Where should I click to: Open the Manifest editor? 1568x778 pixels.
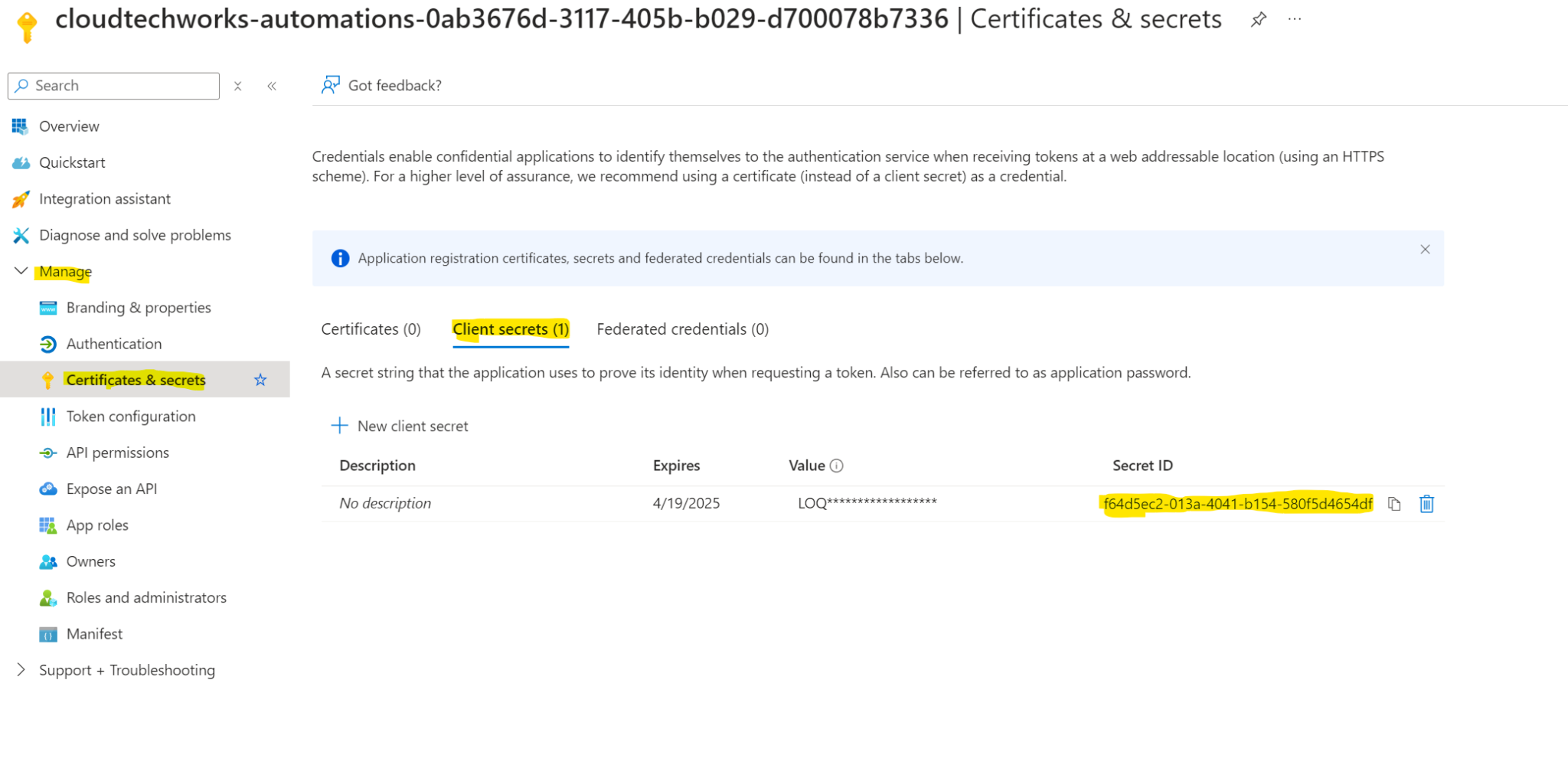click(x=94, y=633)
